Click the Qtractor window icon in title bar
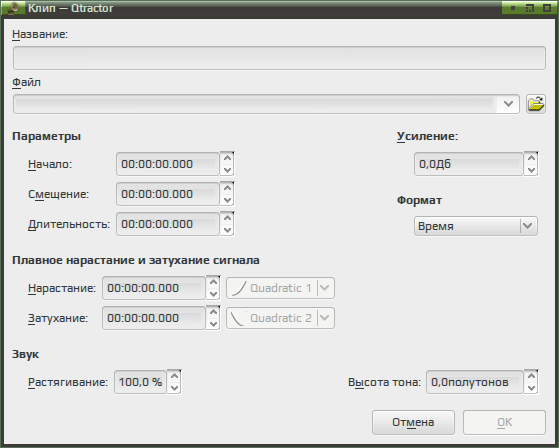 13,8
